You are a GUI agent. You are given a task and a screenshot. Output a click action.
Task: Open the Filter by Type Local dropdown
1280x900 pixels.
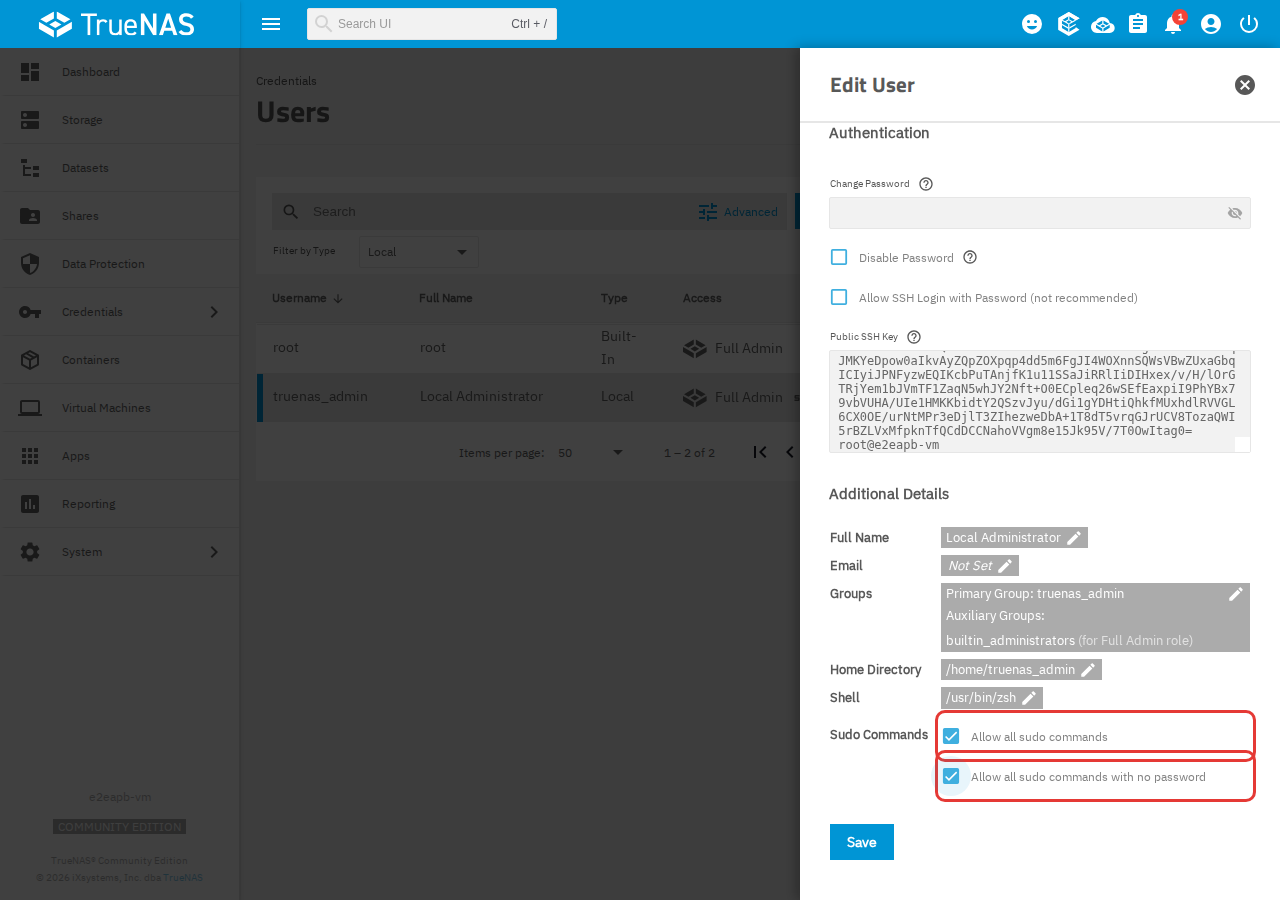coord(418,252)
